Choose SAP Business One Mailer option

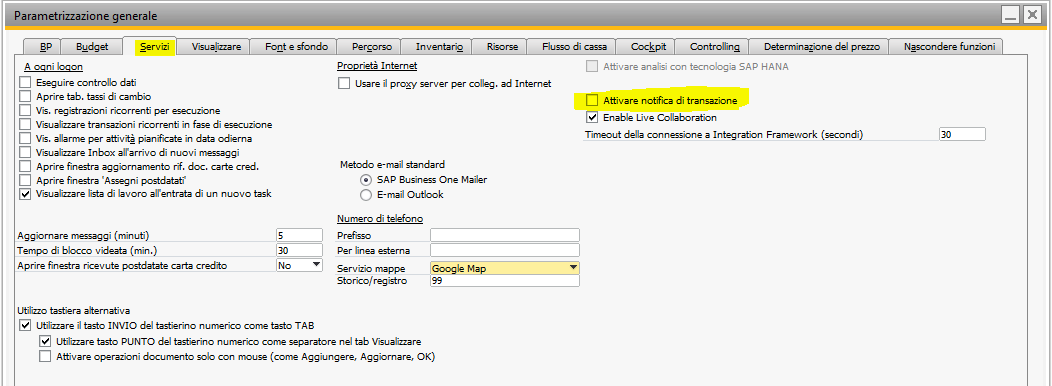click(x=366, y=180)
